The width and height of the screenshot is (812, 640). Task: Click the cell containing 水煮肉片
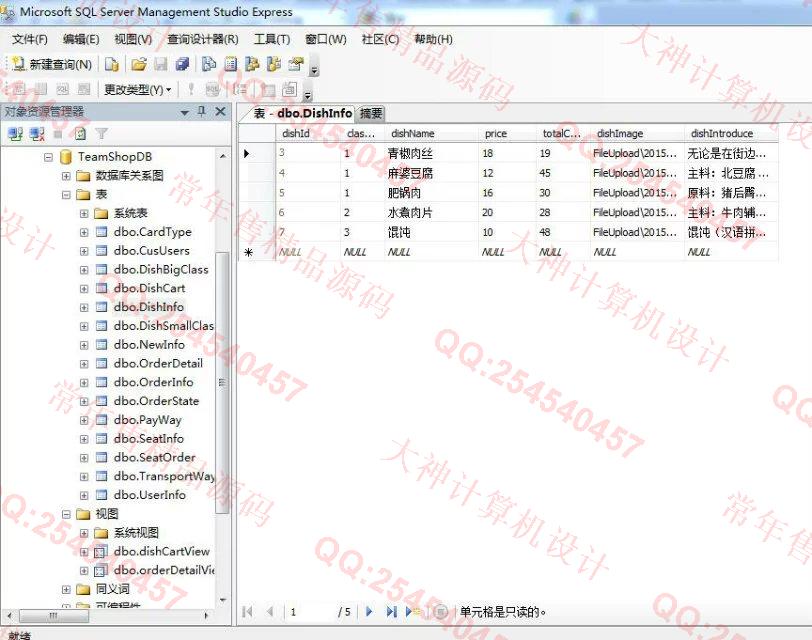click(x=431, y=212)
